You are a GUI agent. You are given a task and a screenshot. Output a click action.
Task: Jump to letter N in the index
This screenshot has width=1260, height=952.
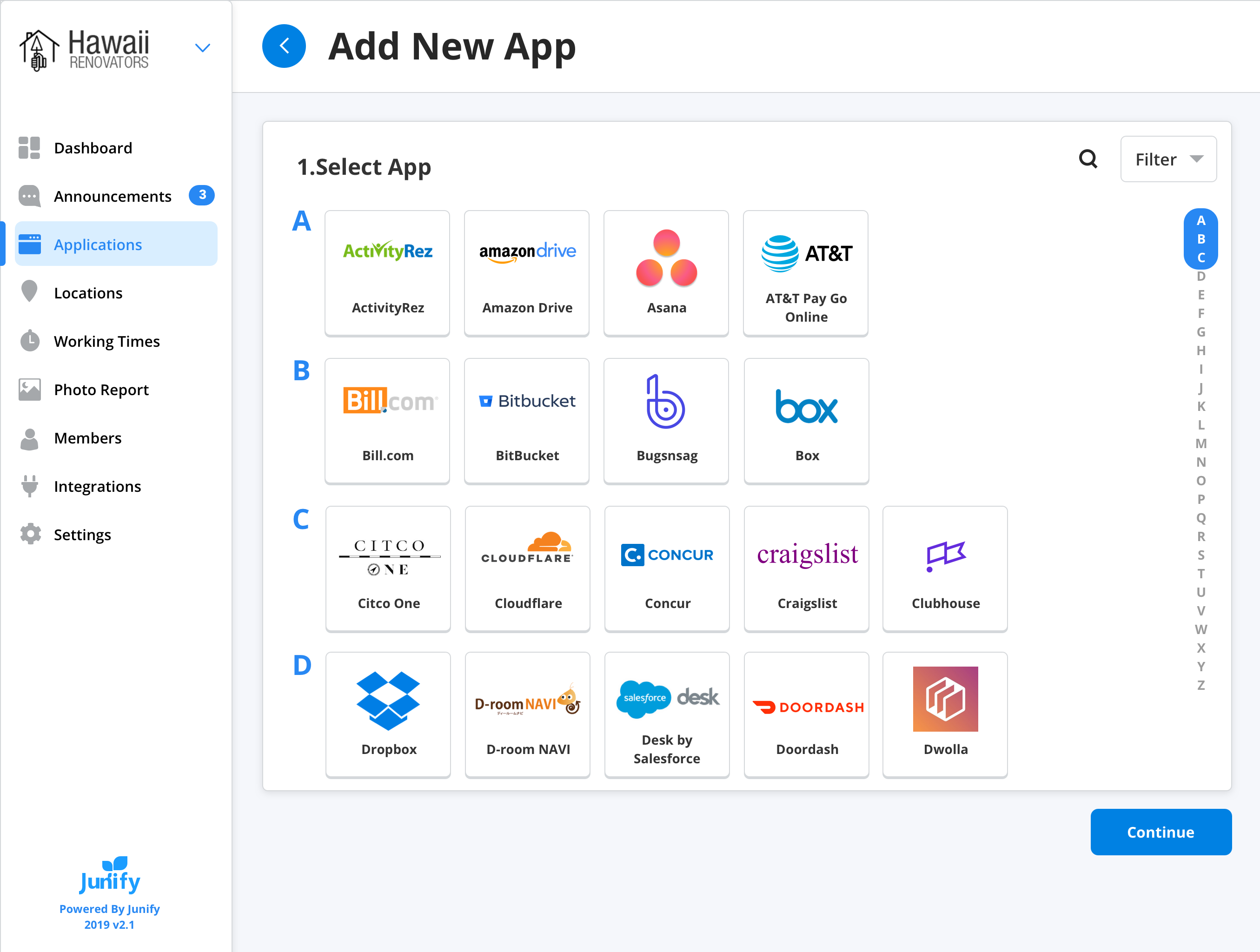click(1201, 463)
